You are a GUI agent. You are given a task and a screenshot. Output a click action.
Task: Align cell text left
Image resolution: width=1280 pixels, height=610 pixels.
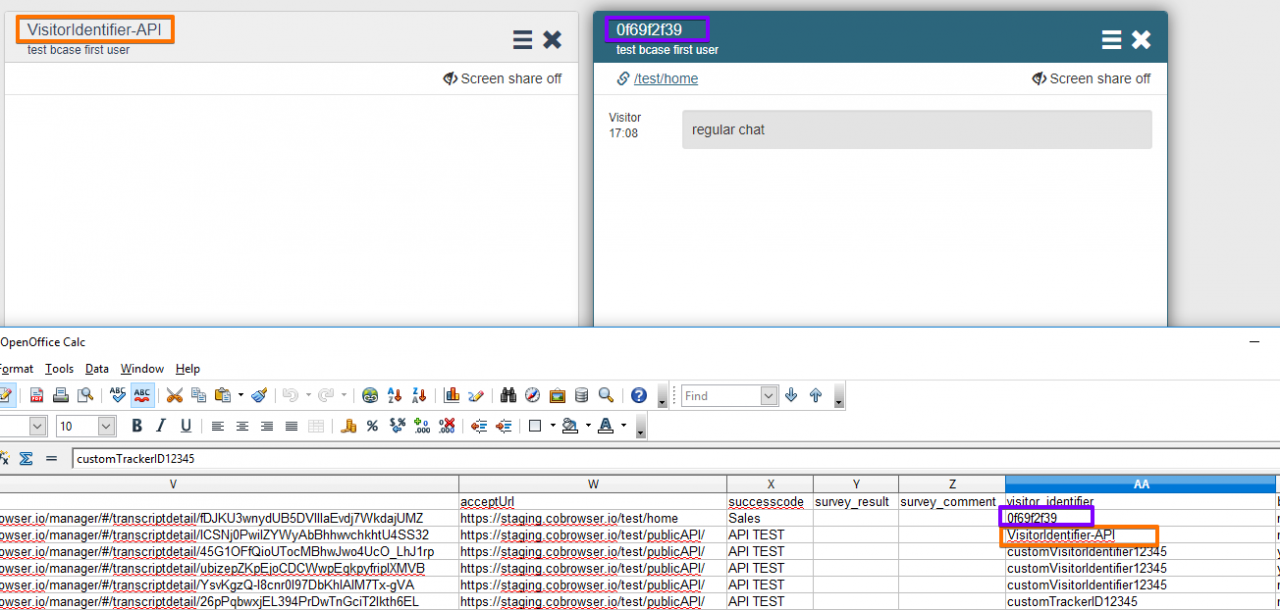tap(218, 426)
